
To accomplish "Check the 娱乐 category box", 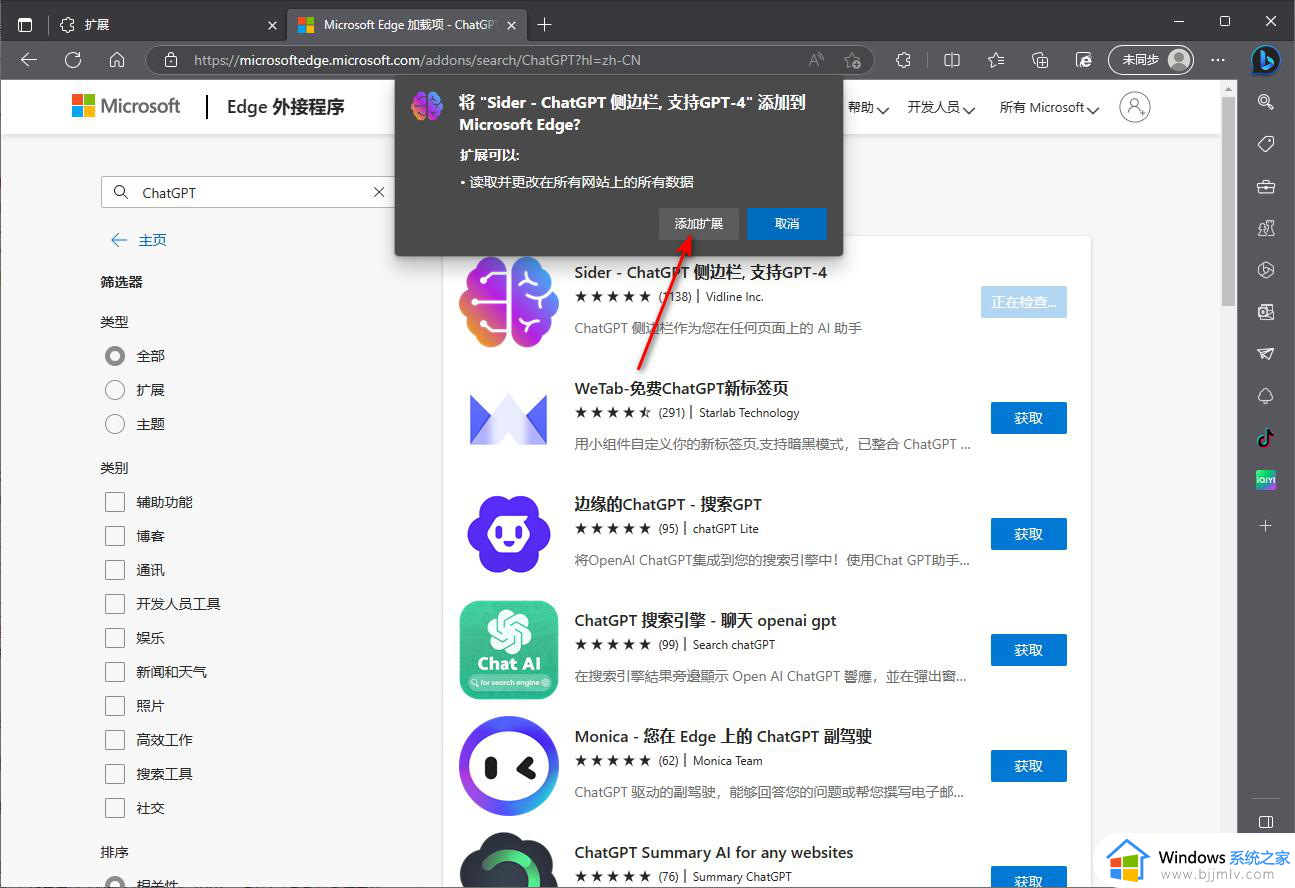I will coord(115,638).
